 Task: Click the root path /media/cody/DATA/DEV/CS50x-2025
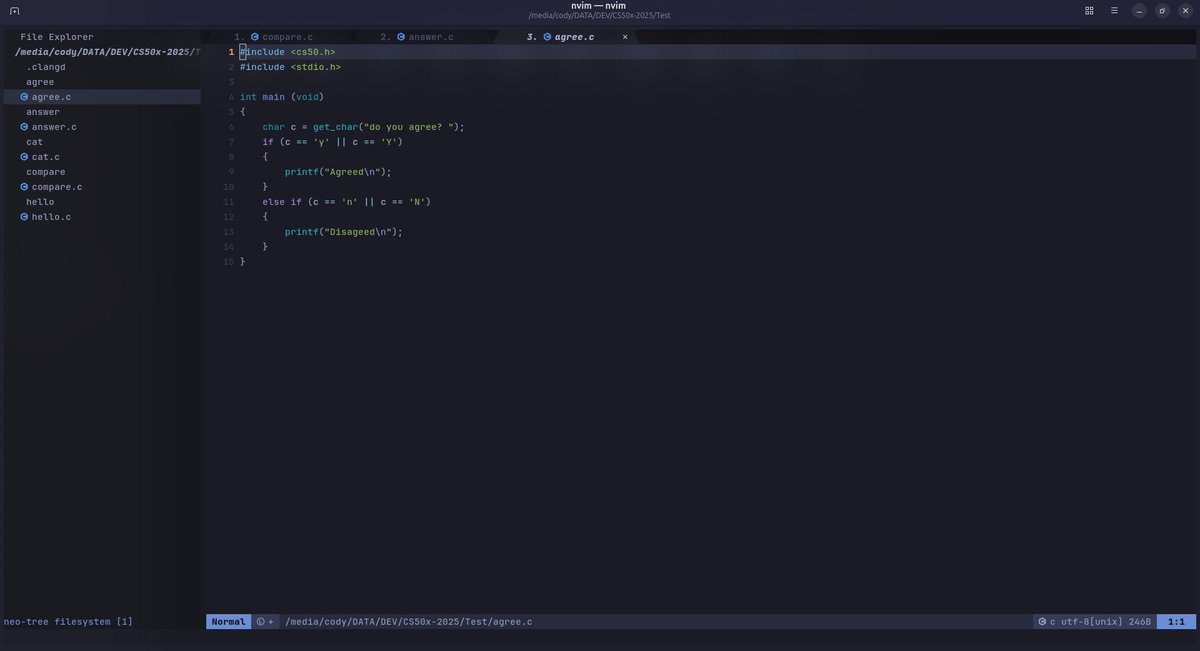[107, 52]
